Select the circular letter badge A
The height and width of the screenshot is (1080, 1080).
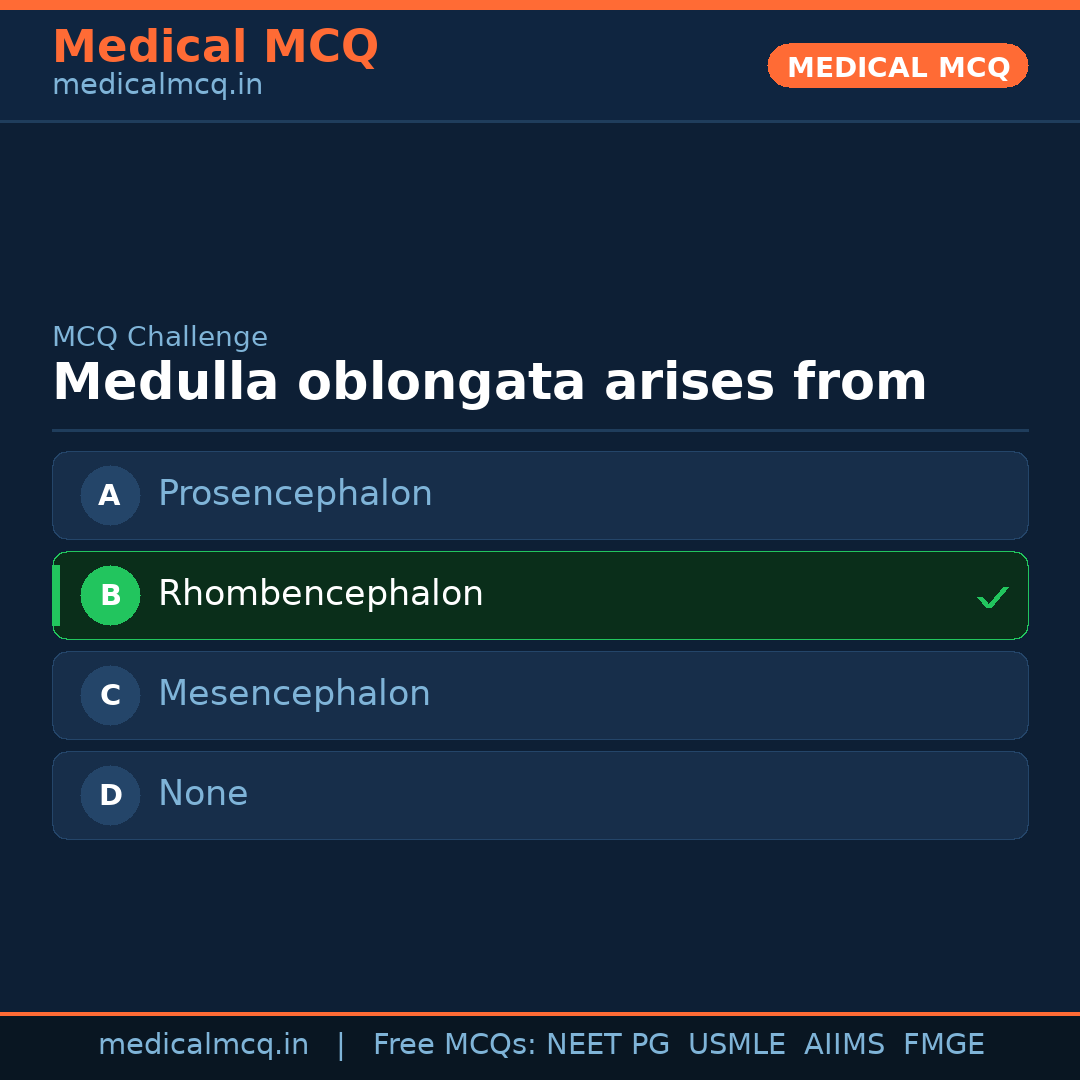coord(110,495)
